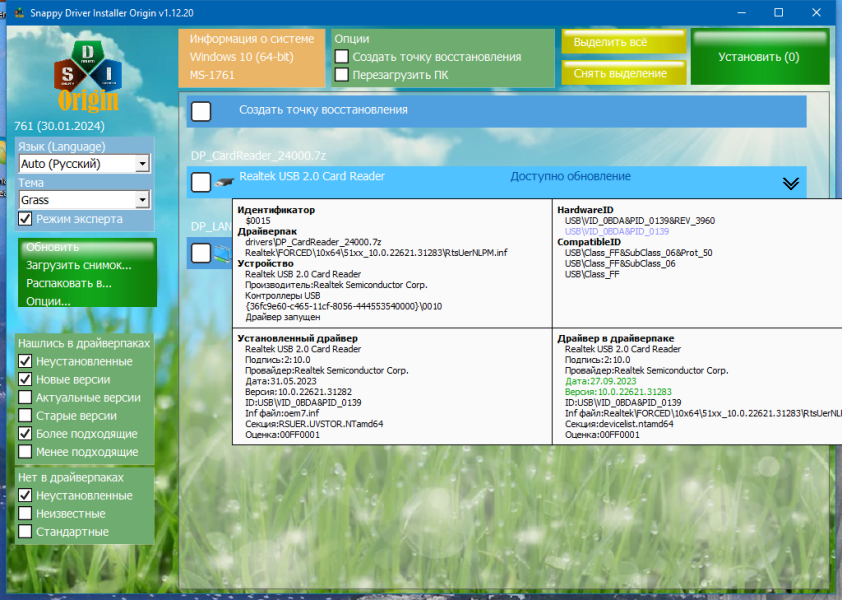The width and height of the screenshot is (842, 600).
Task: Select the Realtek USB 2.0 Card Reader checkbox
Action: coord(201,182)
